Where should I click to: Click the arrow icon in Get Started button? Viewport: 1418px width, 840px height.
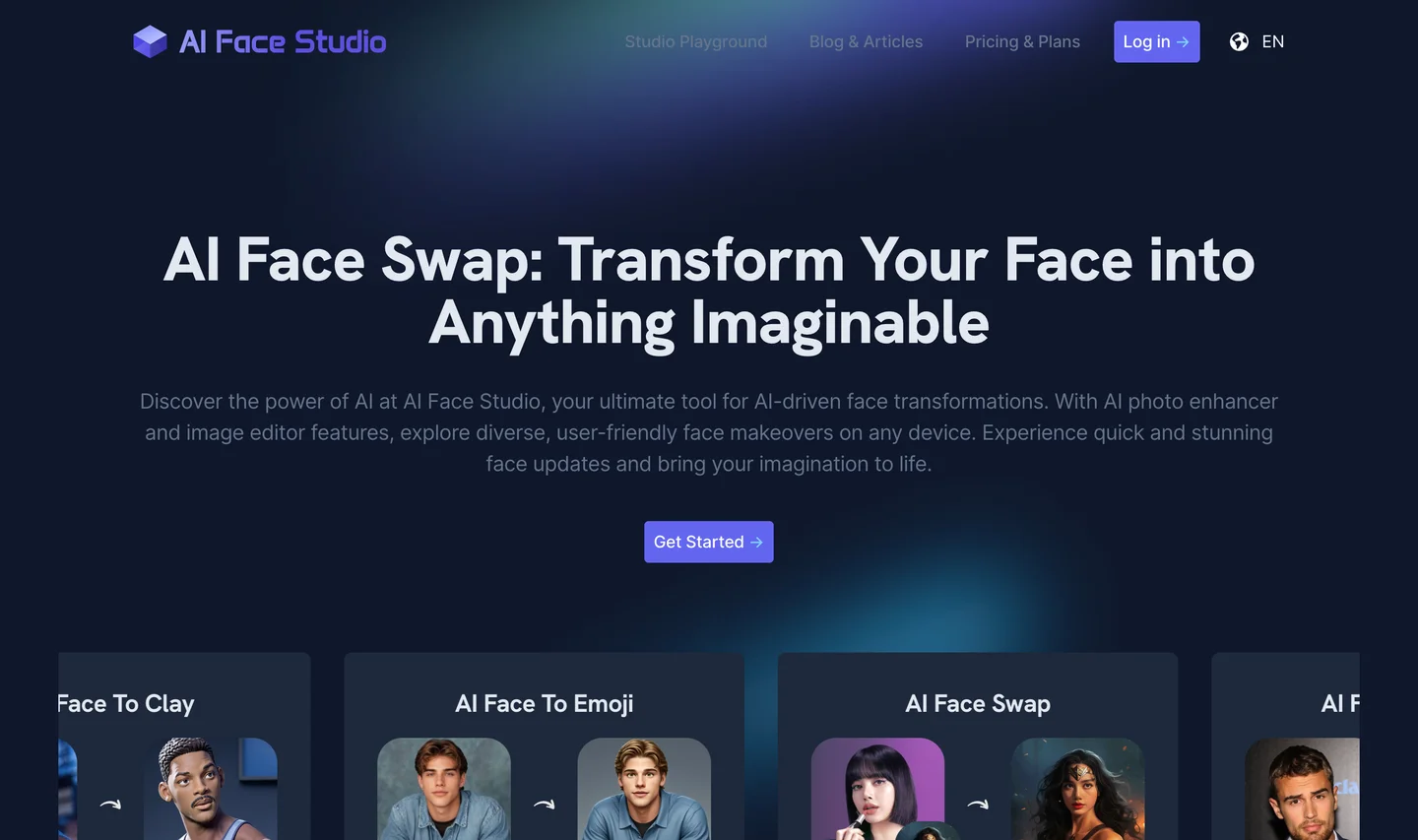pos(756,542)
